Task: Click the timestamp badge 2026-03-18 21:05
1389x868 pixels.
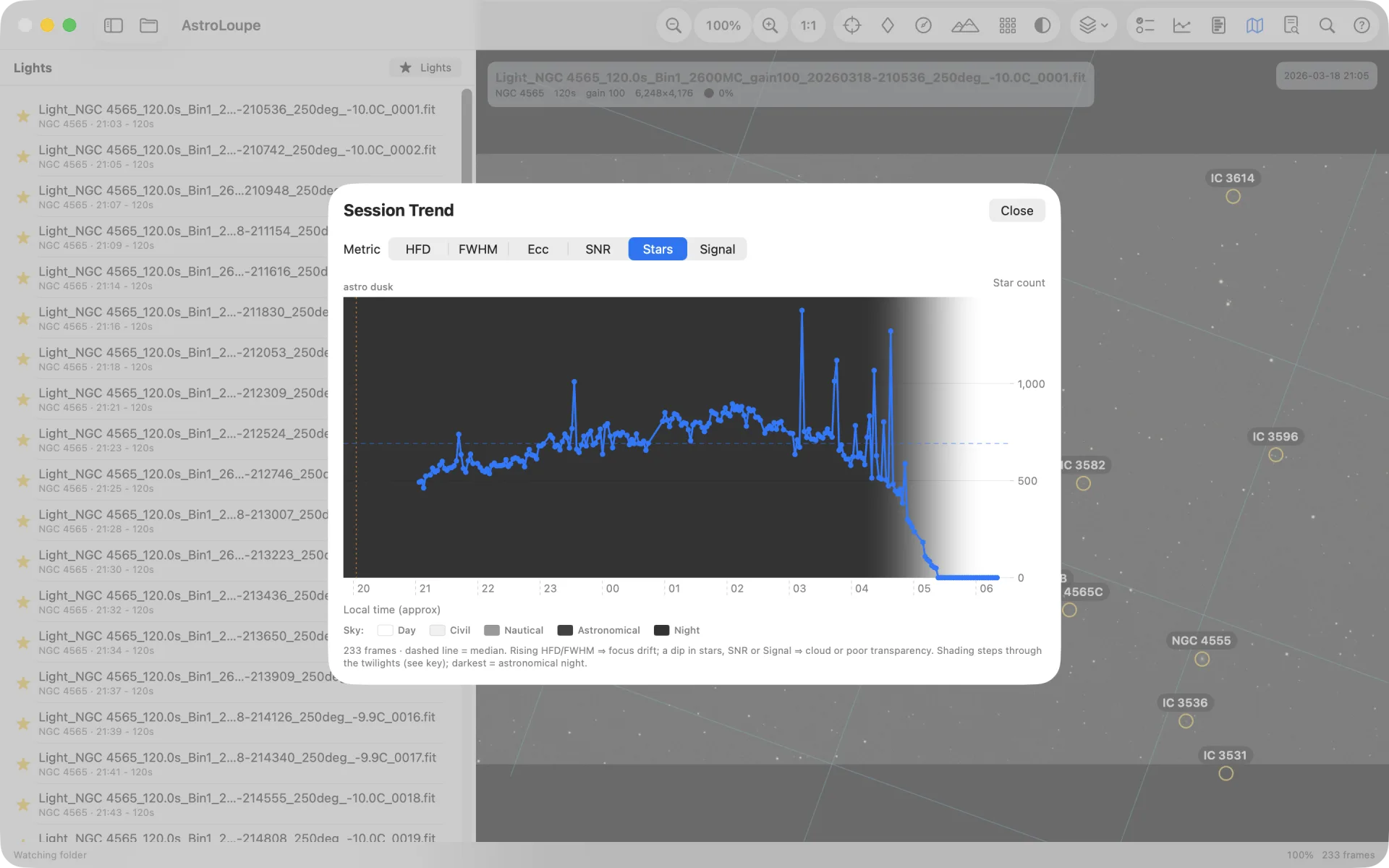Action: 1326,75
